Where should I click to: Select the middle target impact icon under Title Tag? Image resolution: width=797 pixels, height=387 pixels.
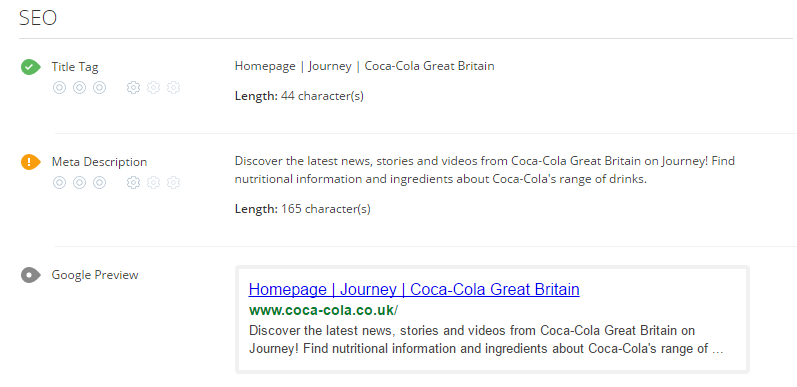click(79, 87)
